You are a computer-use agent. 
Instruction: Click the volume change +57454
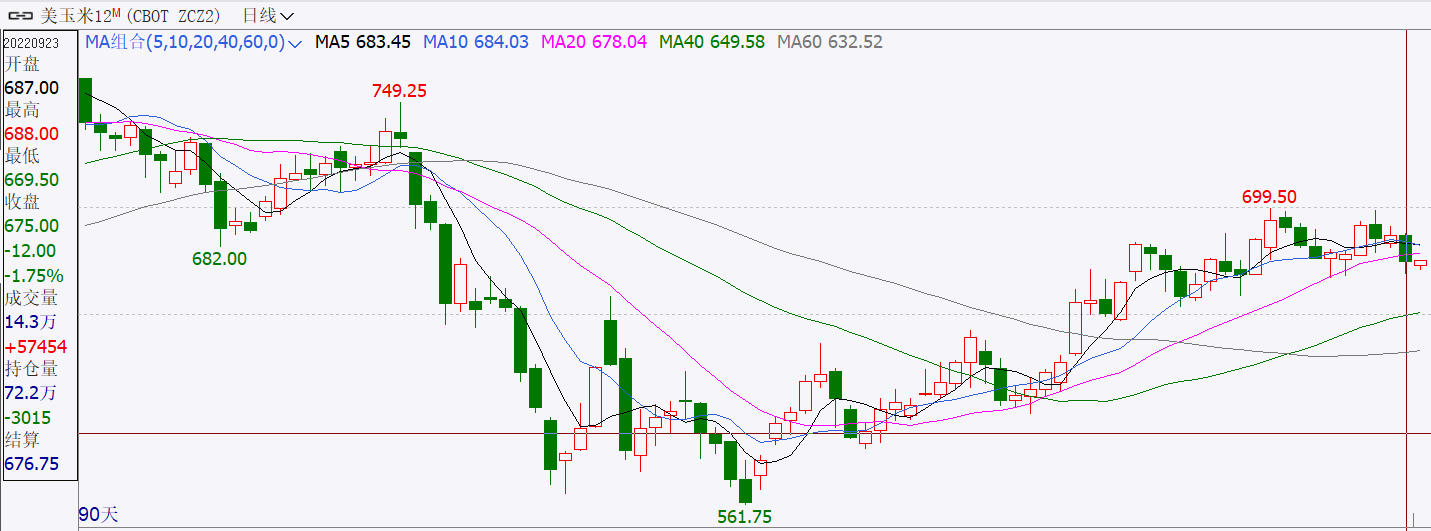(x=35, y=347)
